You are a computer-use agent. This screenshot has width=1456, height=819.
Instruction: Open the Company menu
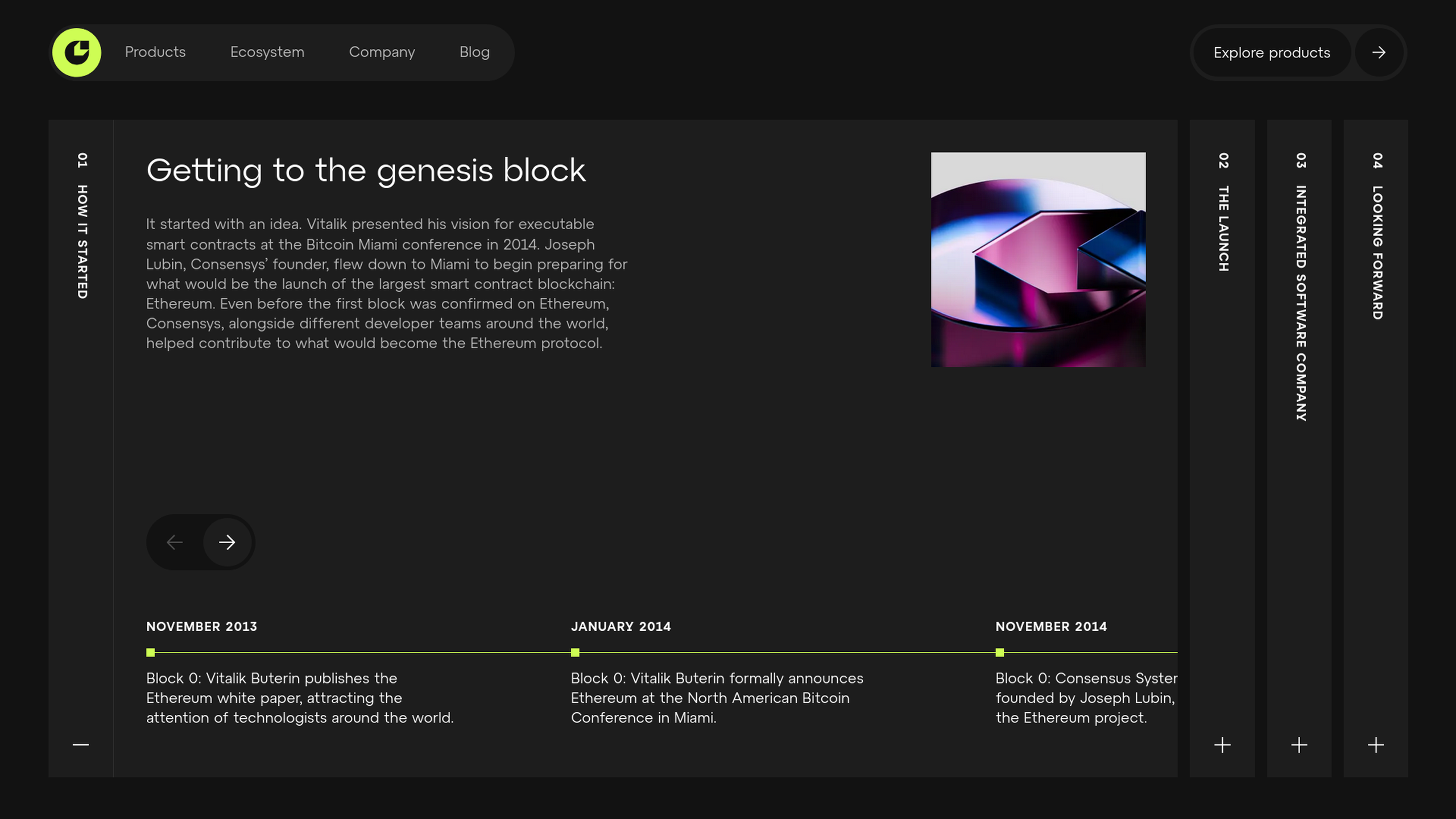[x=382, y=52]
